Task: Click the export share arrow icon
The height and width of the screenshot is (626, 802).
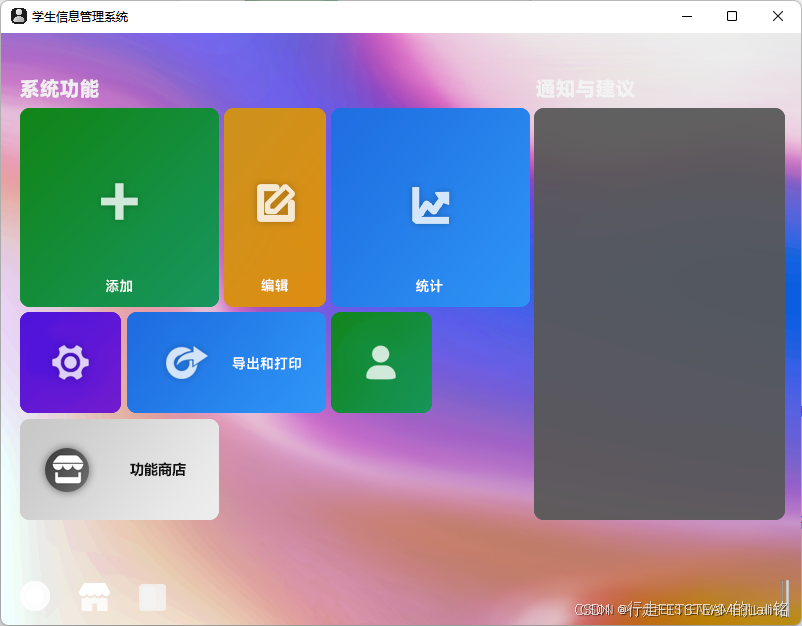Action: (x=186, y=362)
